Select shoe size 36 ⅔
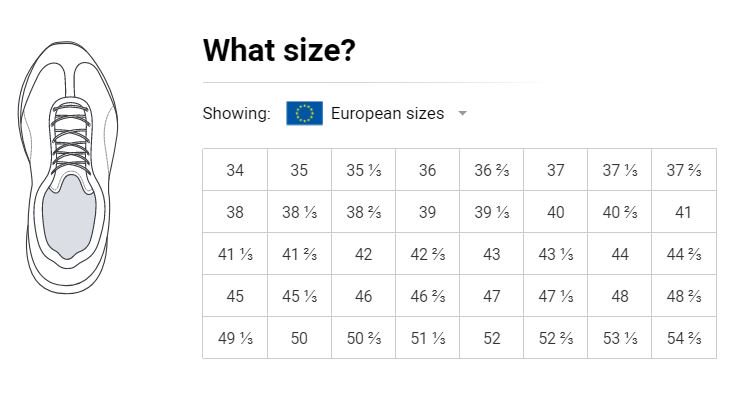 491,170
